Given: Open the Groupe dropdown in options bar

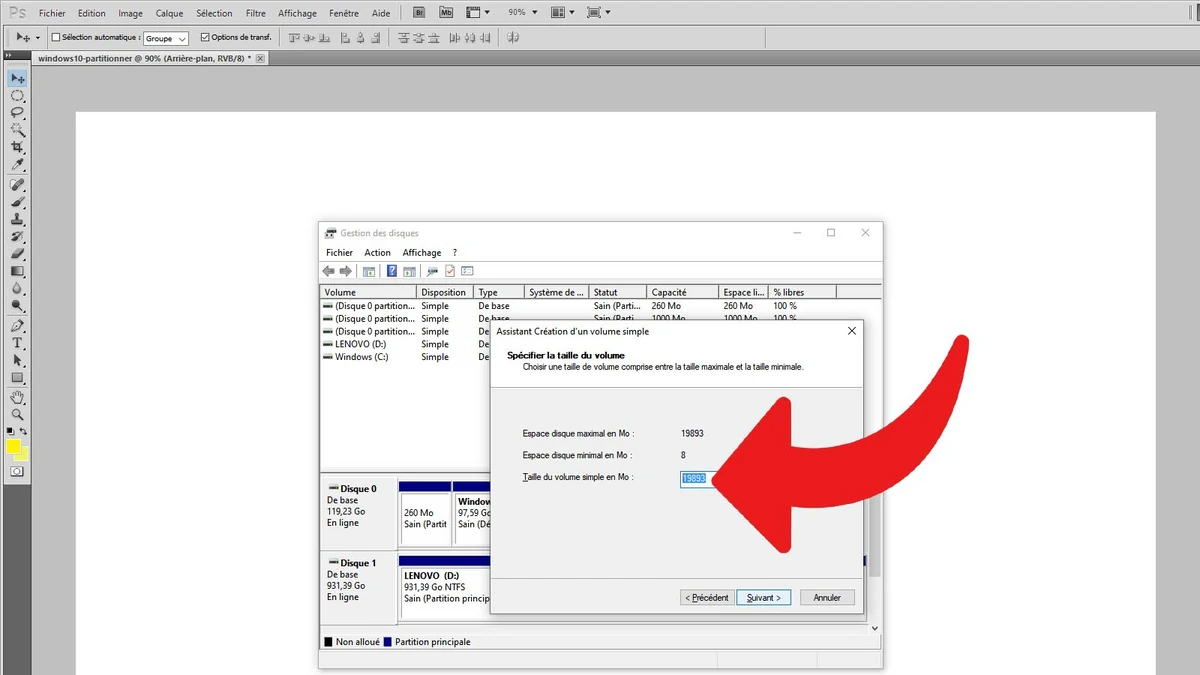Looking at the screenshot, I should [x=166, y=39].
